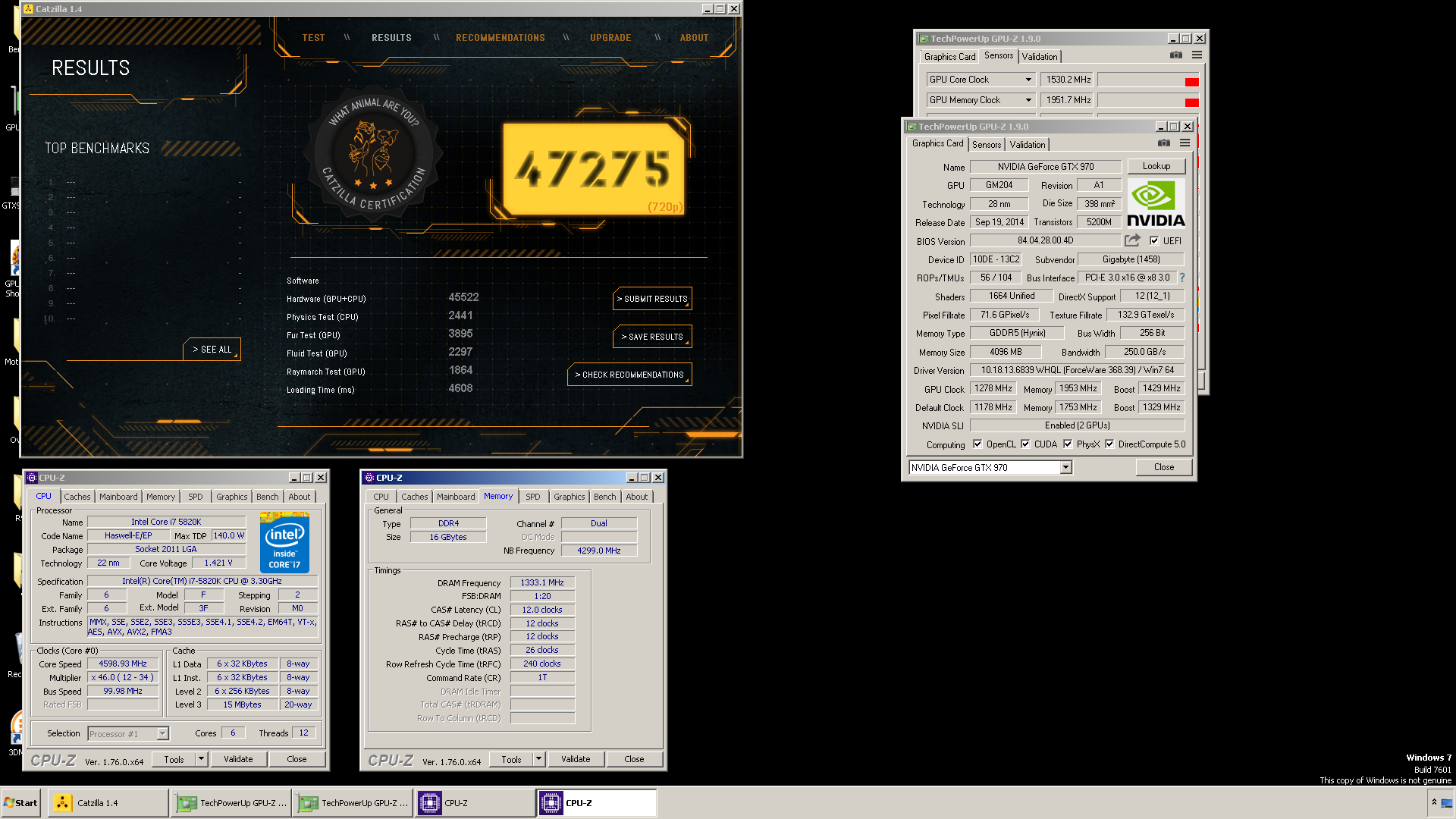Switch to Caches tab in left CPU-Z
Viewport: 1456px width, 819px height.
coord(77,497)
